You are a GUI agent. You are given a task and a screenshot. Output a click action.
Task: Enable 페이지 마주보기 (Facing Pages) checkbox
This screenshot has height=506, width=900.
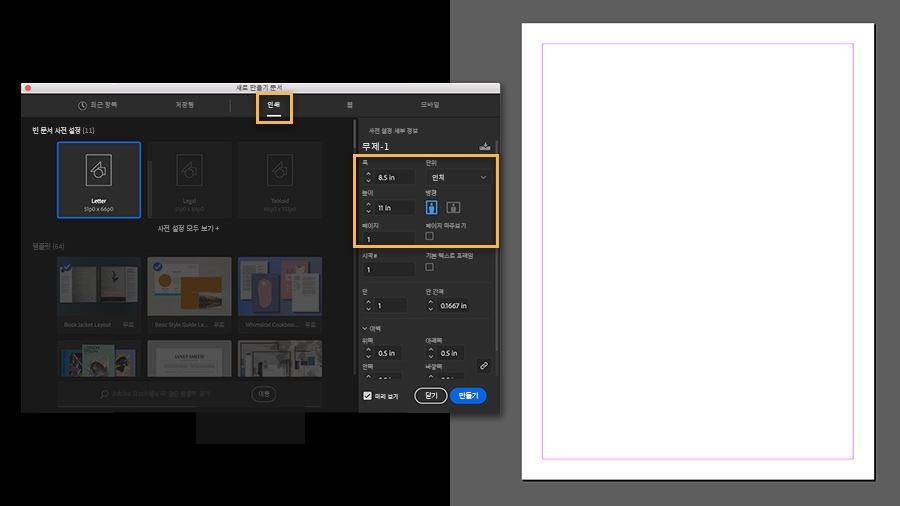click(x=429, y=236)
